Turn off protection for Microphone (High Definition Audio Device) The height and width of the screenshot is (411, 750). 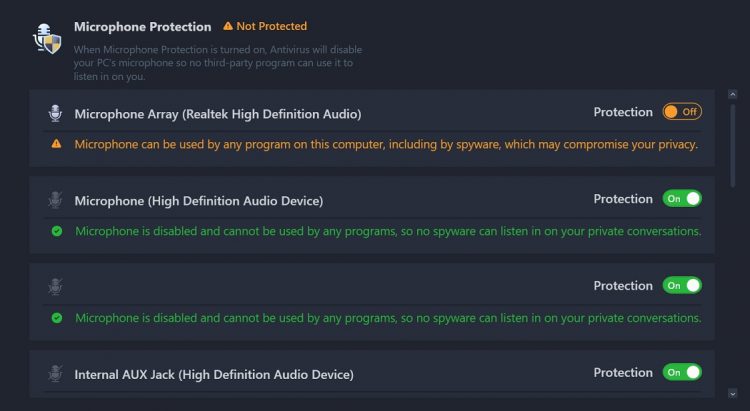(682, 199)
